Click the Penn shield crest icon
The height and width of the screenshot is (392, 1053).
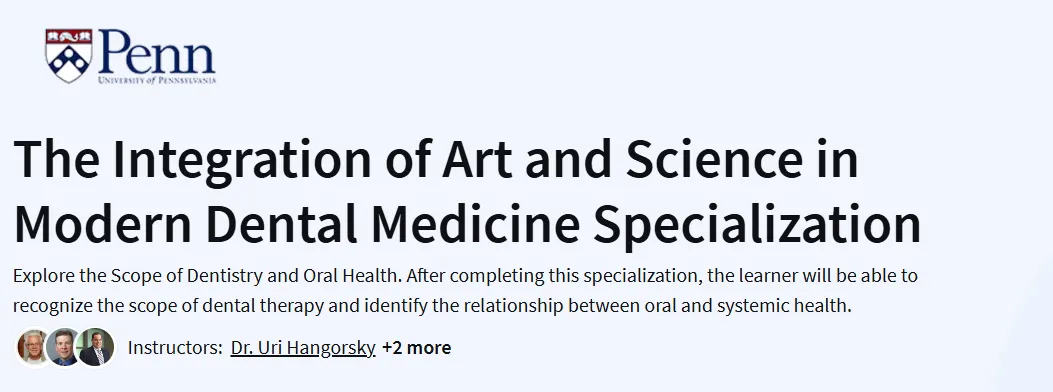point(68,55)
